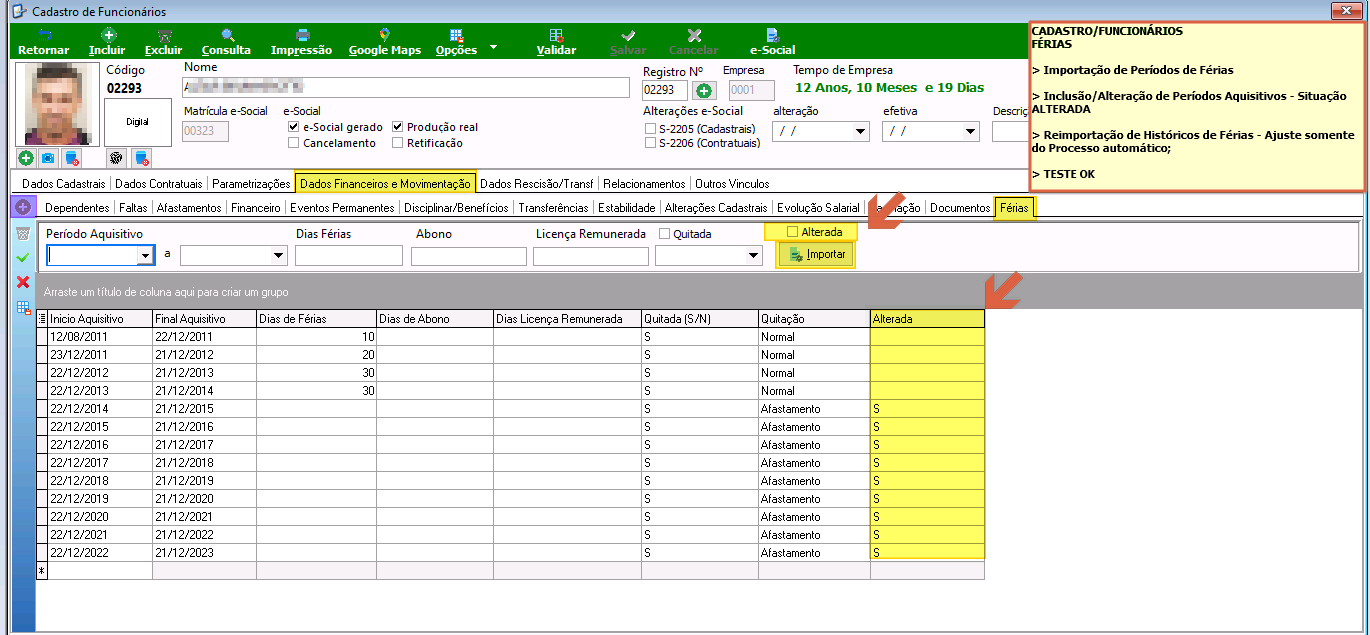The height and width of the screenshot is (635, 1370).
Task: Click the Importar button
Action: 817,255
